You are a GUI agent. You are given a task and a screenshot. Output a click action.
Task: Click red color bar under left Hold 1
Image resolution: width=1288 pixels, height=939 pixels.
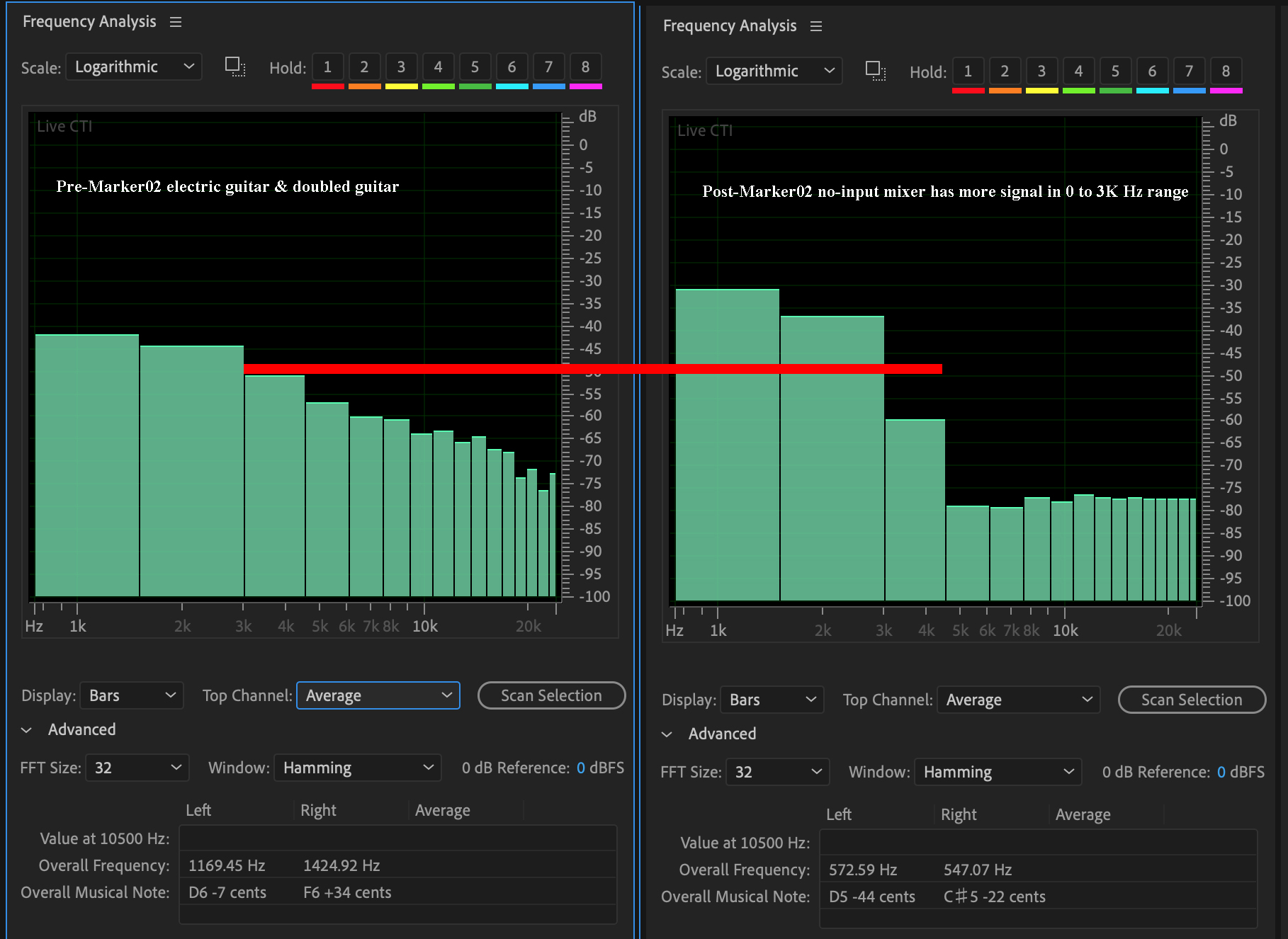(x=327, y=86)
